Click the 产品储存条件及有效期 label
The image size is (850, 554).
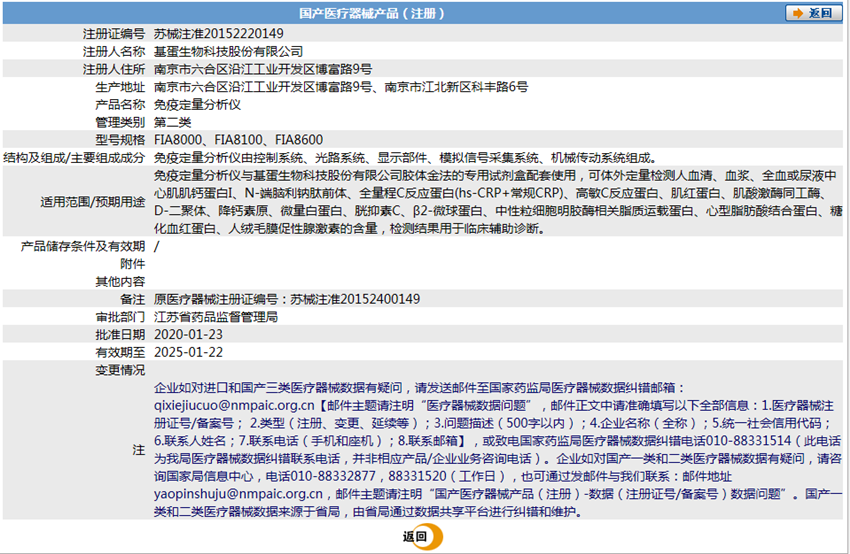point(83,247)
